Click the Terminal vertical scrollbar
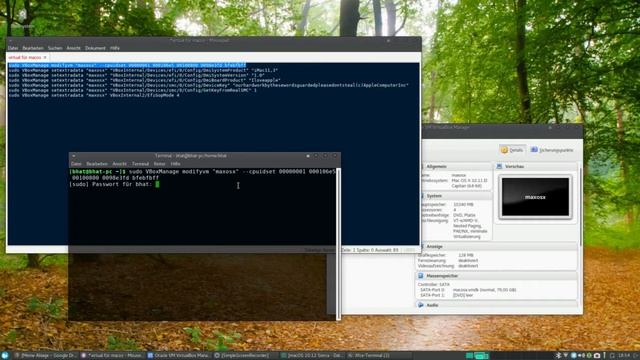 (338, 244)
